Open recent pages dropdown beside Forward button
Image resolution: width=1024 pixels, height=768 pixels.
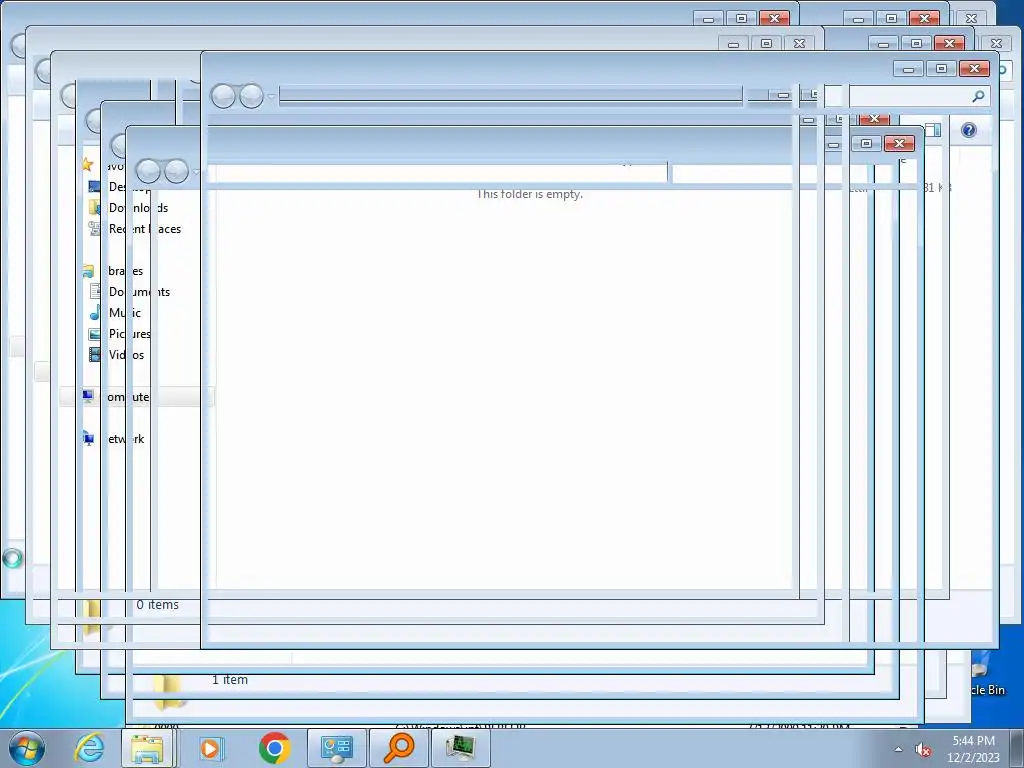click(x=271, y=97)
